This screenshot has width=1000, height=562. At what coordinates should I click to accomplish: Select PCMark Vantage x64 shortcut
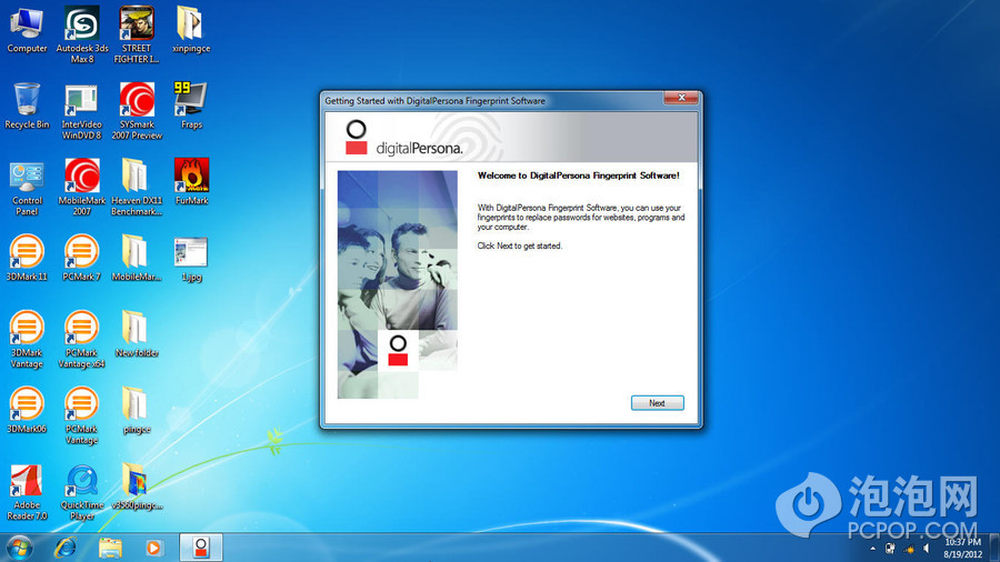click(82, 339)
